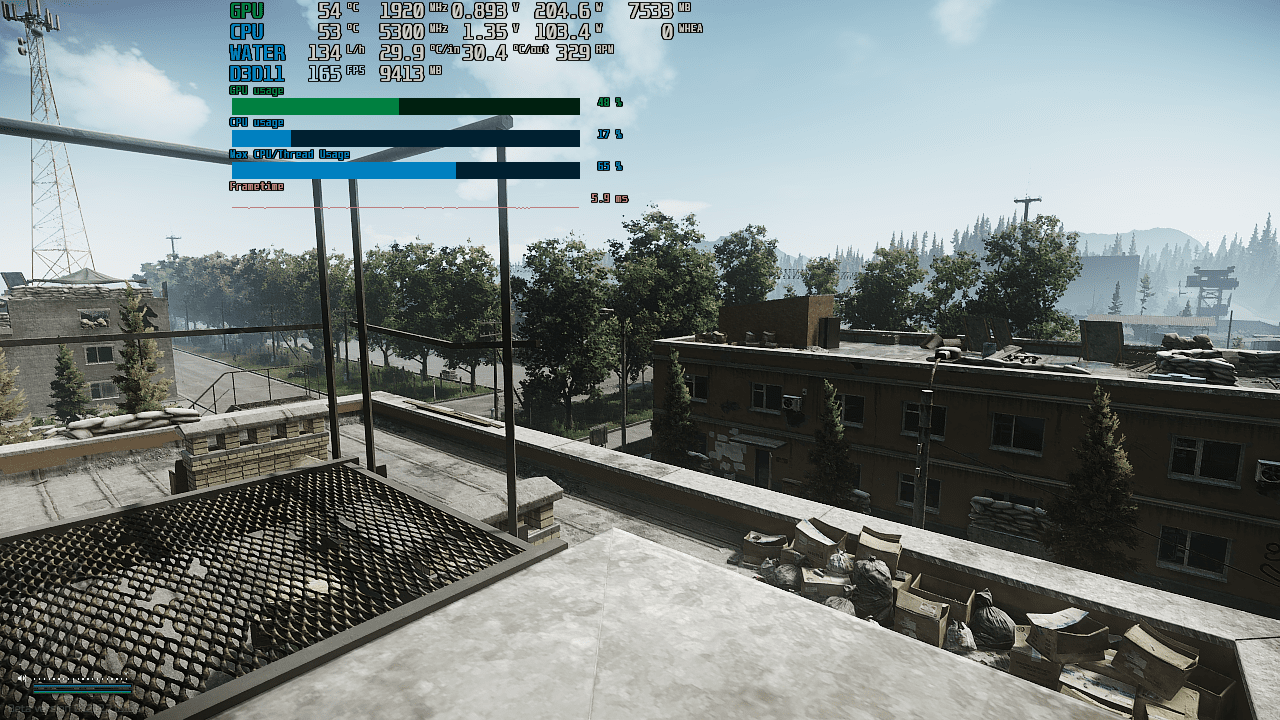Click the GPU voltage value 0.893 V

click(486, 11)
